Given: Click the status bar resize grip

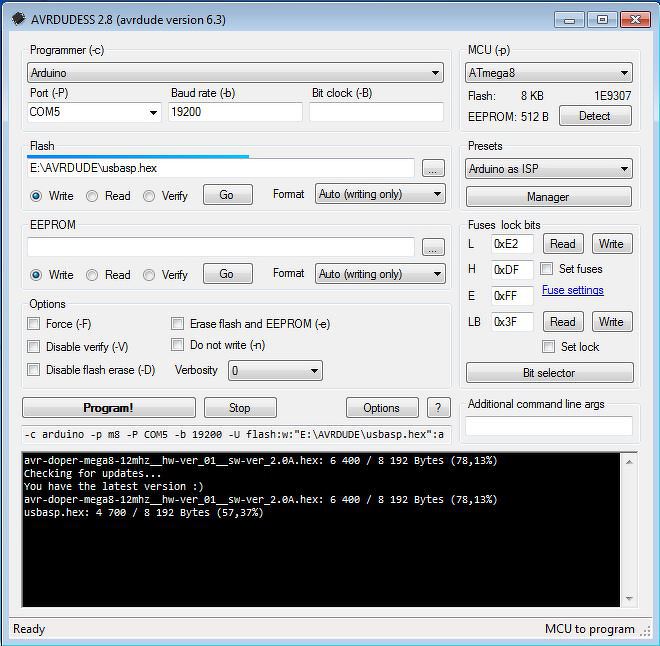Looking at the screenshot, I should tap(645, 631).
